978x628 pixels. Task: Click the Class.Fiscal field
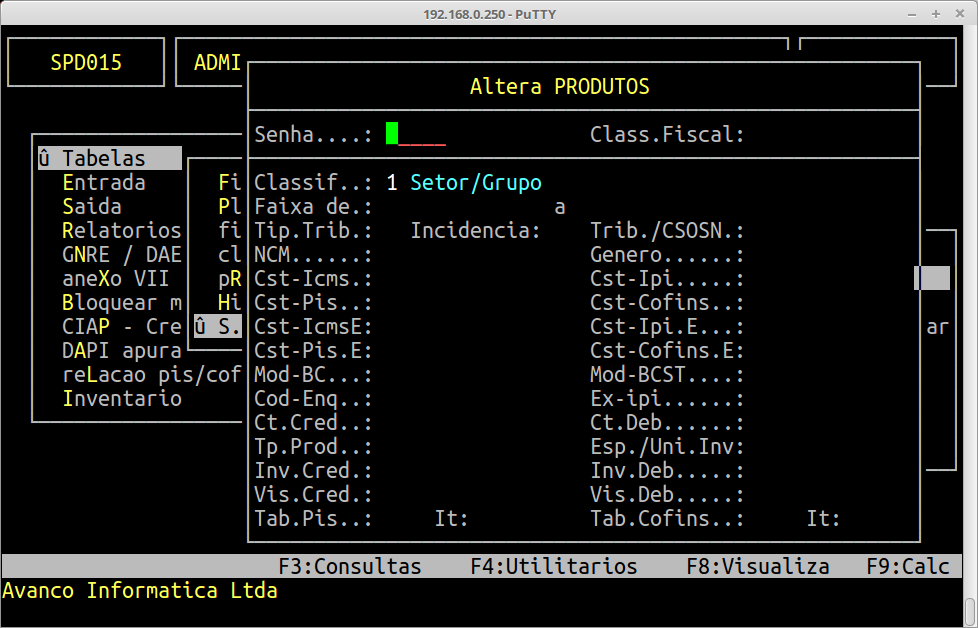click(820, 134)
